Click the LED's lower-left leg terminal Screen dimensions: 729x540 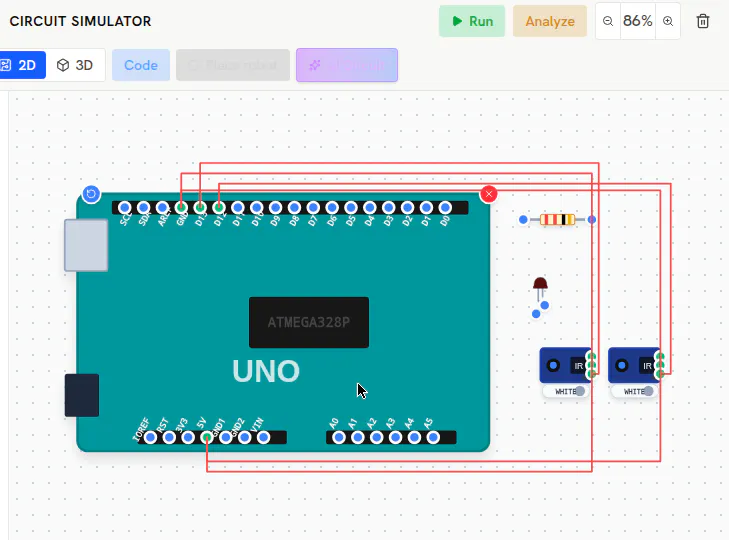(536, 314)
